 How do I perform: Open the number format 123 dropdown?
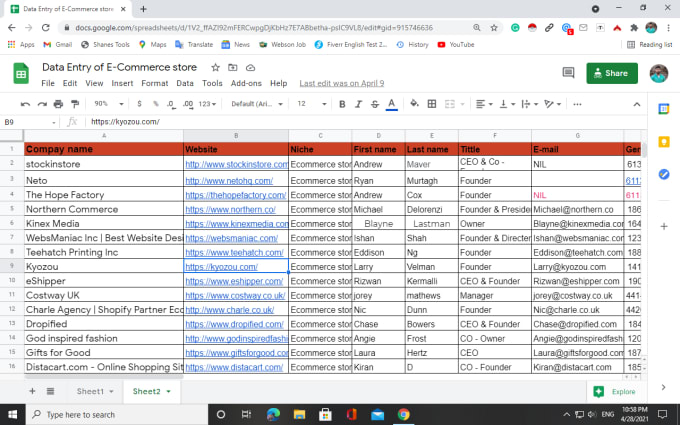point(207,104)
